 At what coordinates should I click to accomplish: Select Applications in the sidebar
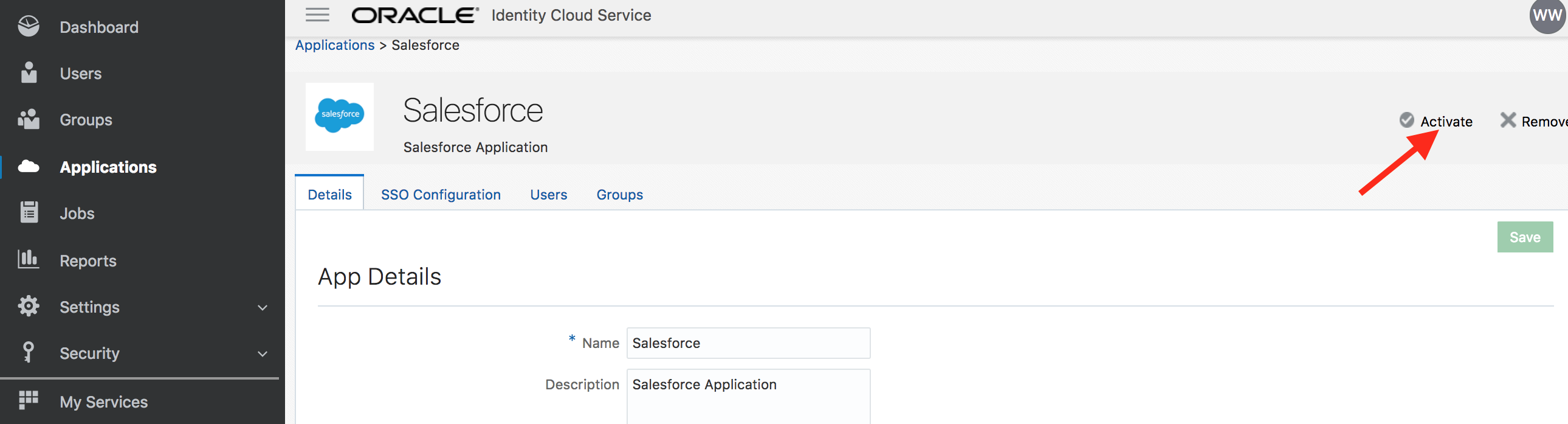[108, 167]
